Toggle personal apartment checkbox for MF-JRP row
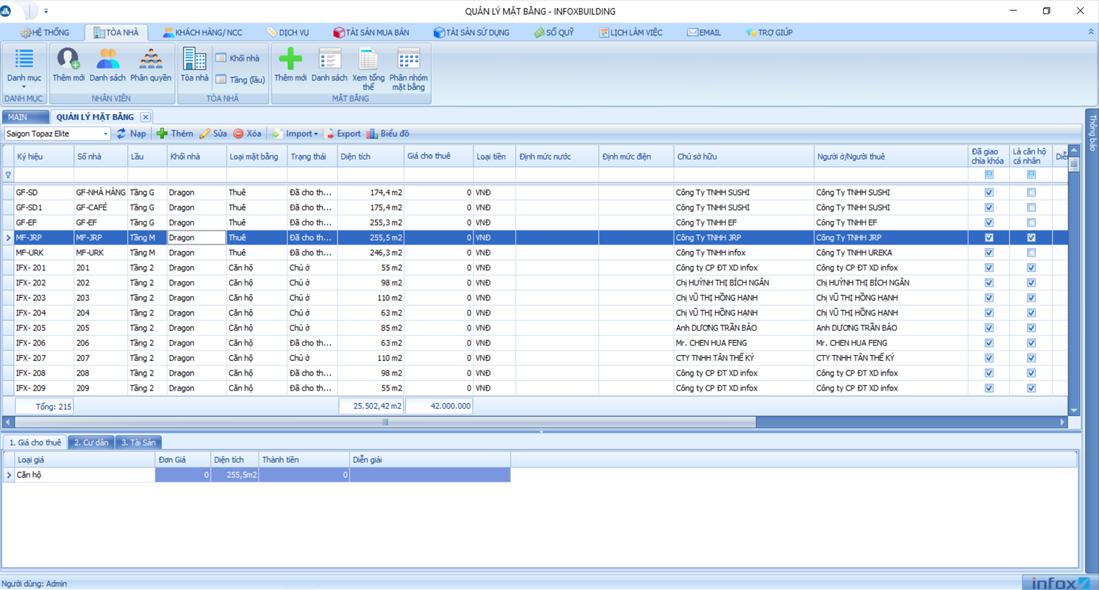This screenshot has width=1099, height=590. coord(1031,238)
